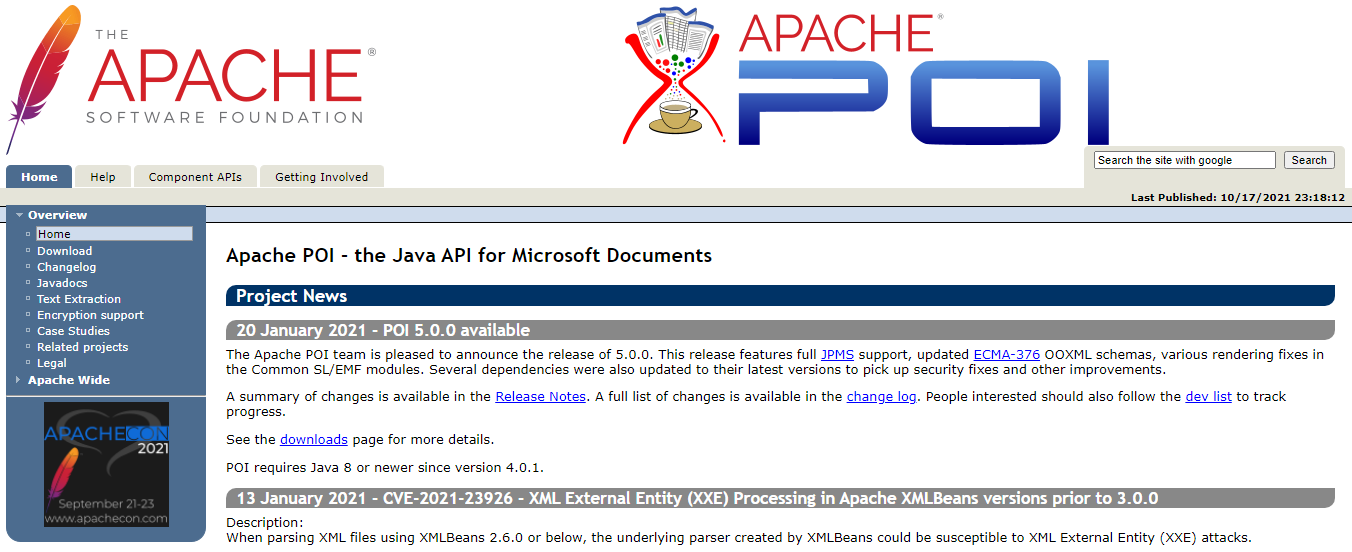Click the google site search field
Viewport: 1352px width, 552px height.
(1185, 160)
